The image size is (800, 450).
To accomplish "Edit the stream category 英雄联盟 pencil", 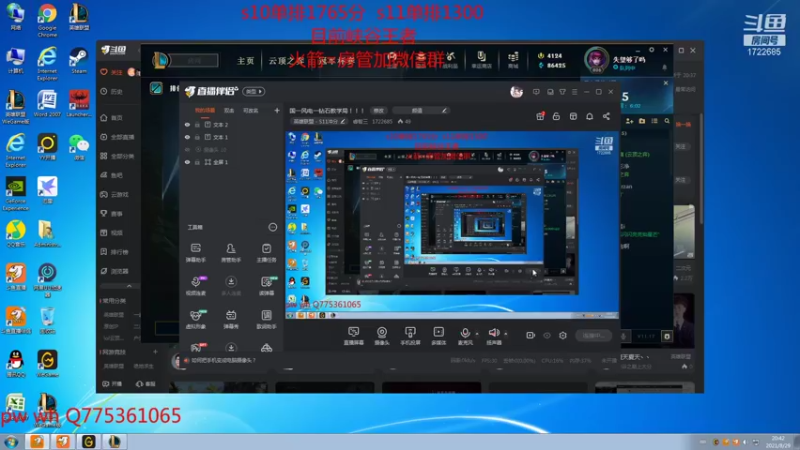I will click(342, 121).
